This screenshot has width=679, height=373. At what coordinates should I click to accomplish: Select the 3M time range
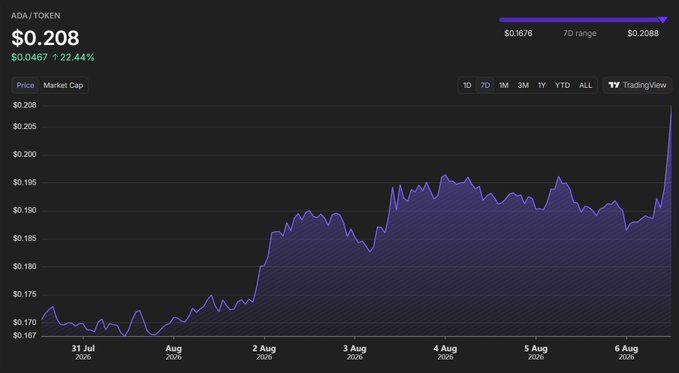523,85
